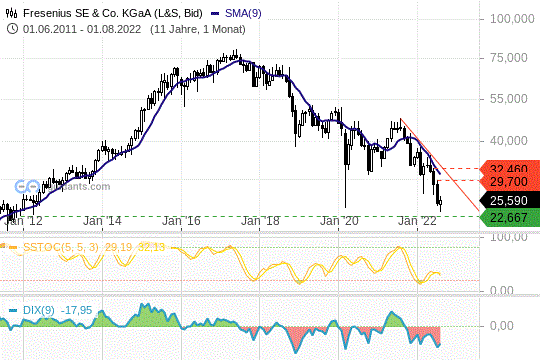Click the candlestick chart type icon
Image resolution: width=540 pixels, height=360 pixels.
click(11, 13)
